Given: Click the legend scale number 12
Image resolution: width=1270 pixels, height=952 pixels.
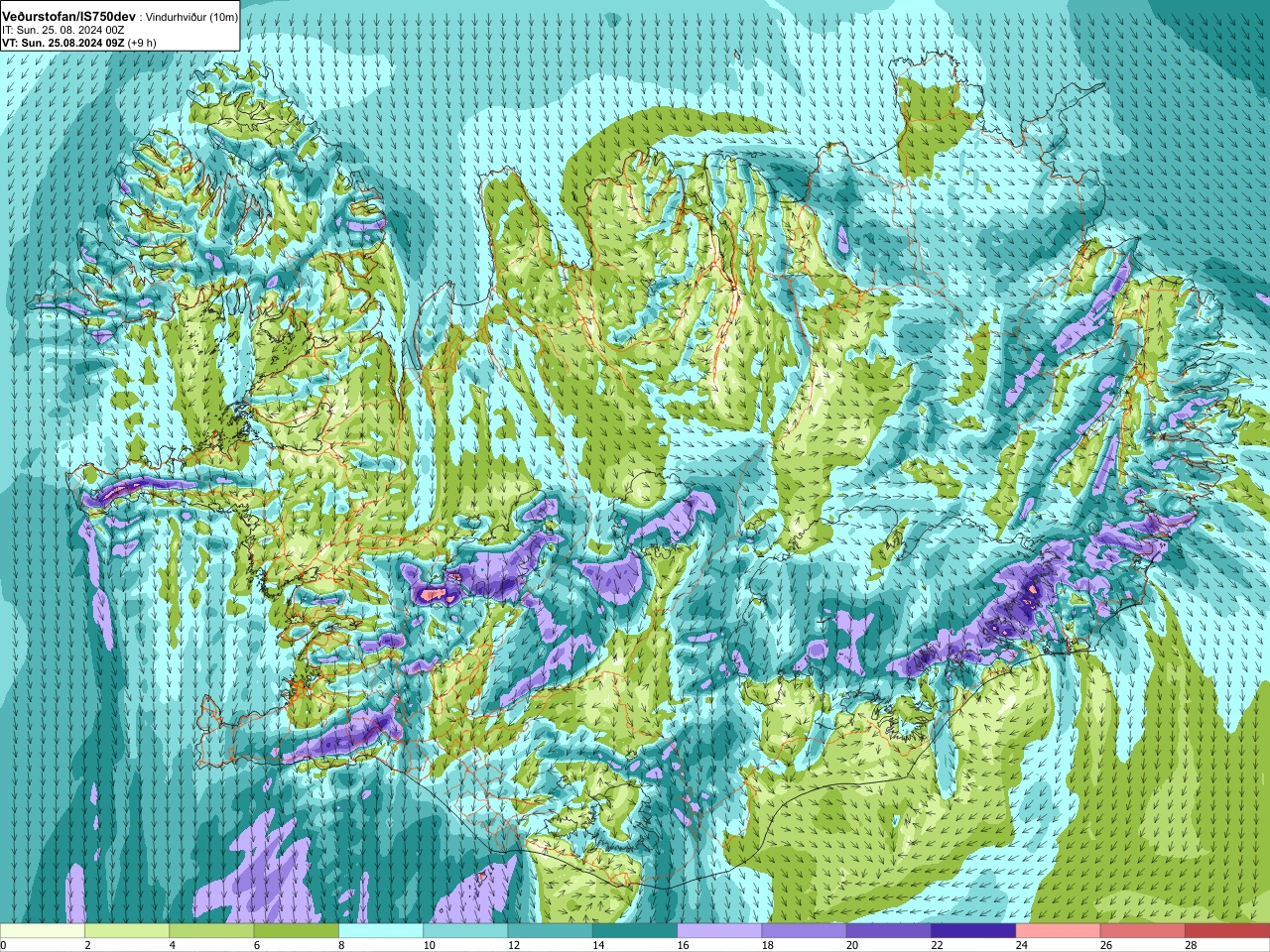Looking at the screenshot, I should 513,945.
